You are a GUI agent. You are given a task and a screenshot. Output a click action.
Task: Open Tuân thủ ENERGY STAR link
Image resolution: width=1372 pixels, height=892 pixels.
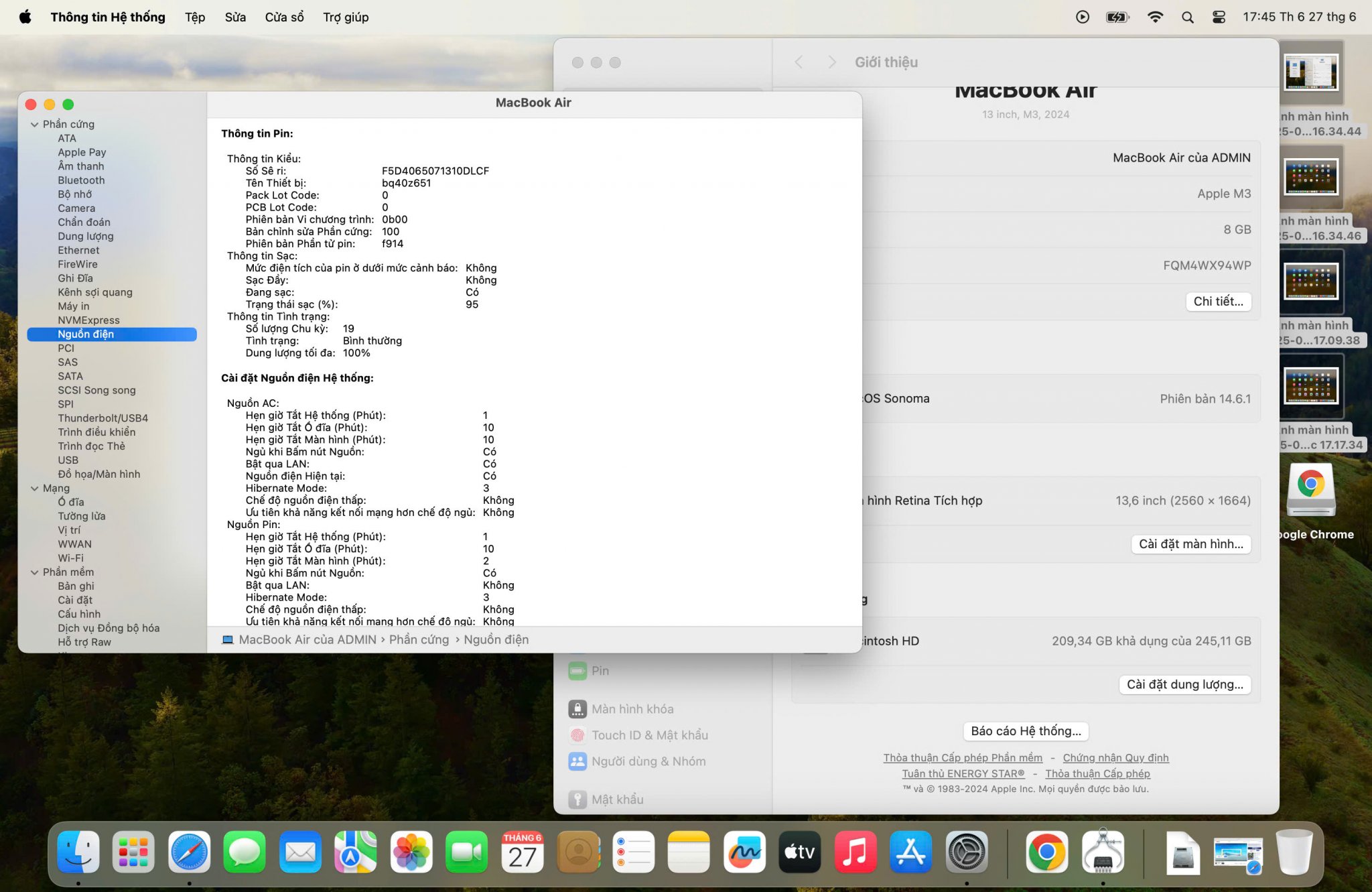(x=963, y=773)
